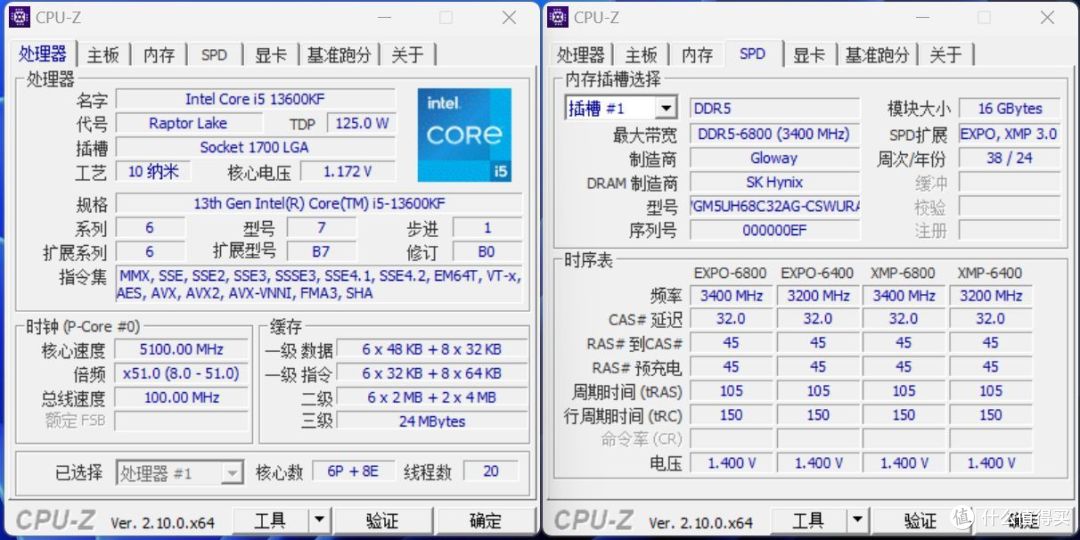Click the Raptor Lake code name field
The image size is (1080, 540).
[x=188, y=123]
